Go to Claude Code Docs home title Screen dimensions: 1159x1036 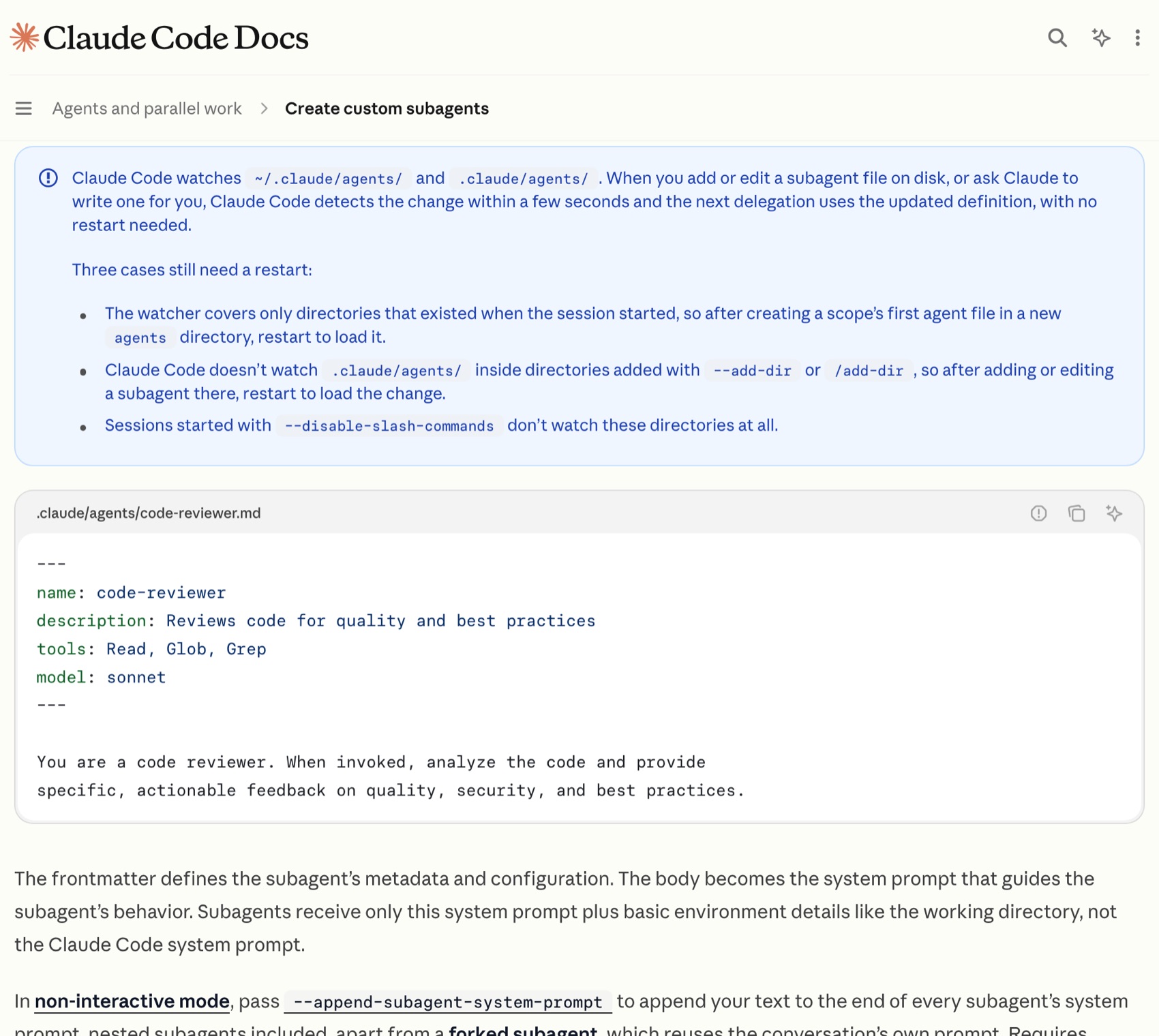point(176,37)
